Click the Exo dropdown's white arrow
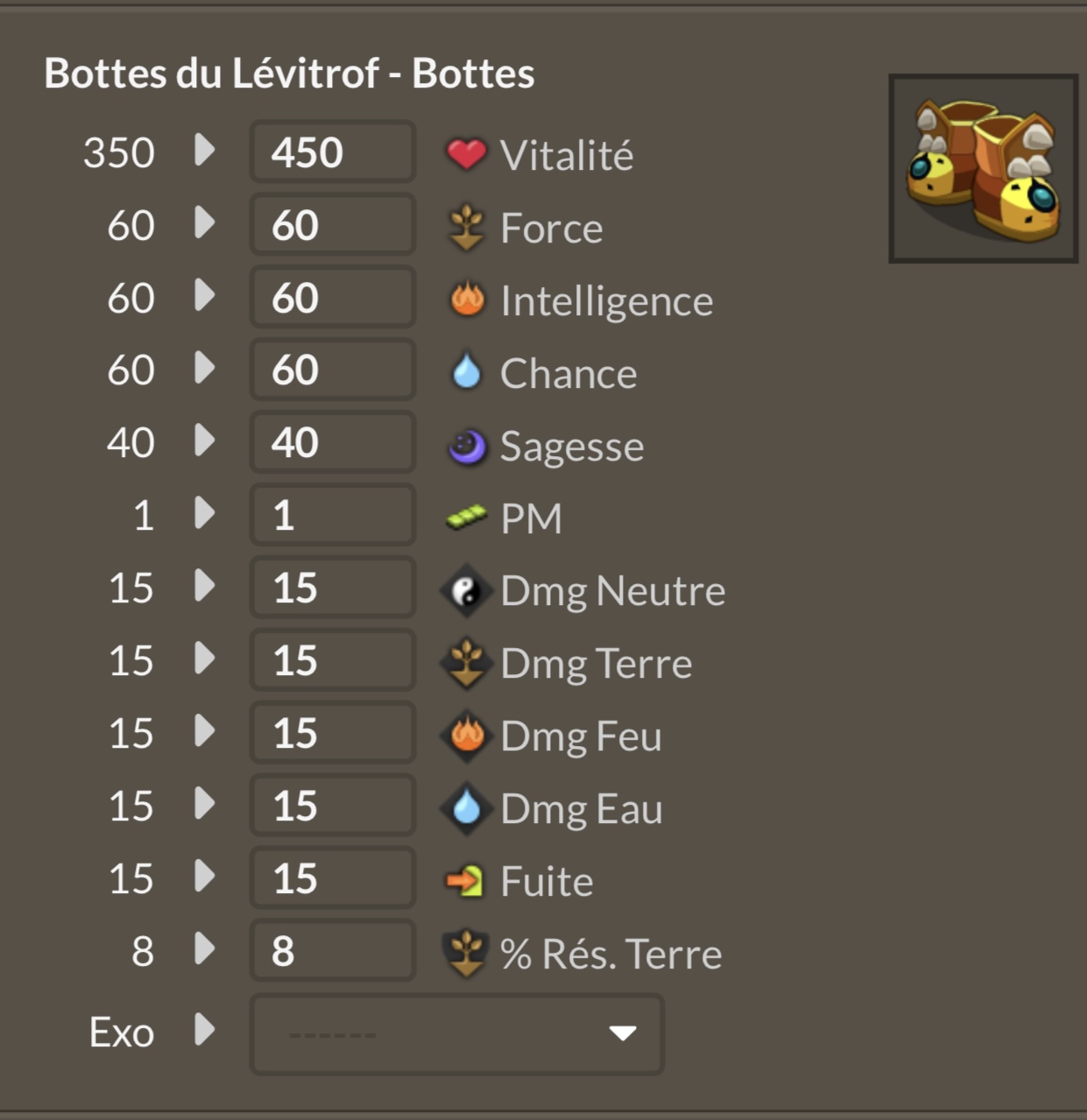This screenshot has height=1120, width=1087. click(623, 1033)
